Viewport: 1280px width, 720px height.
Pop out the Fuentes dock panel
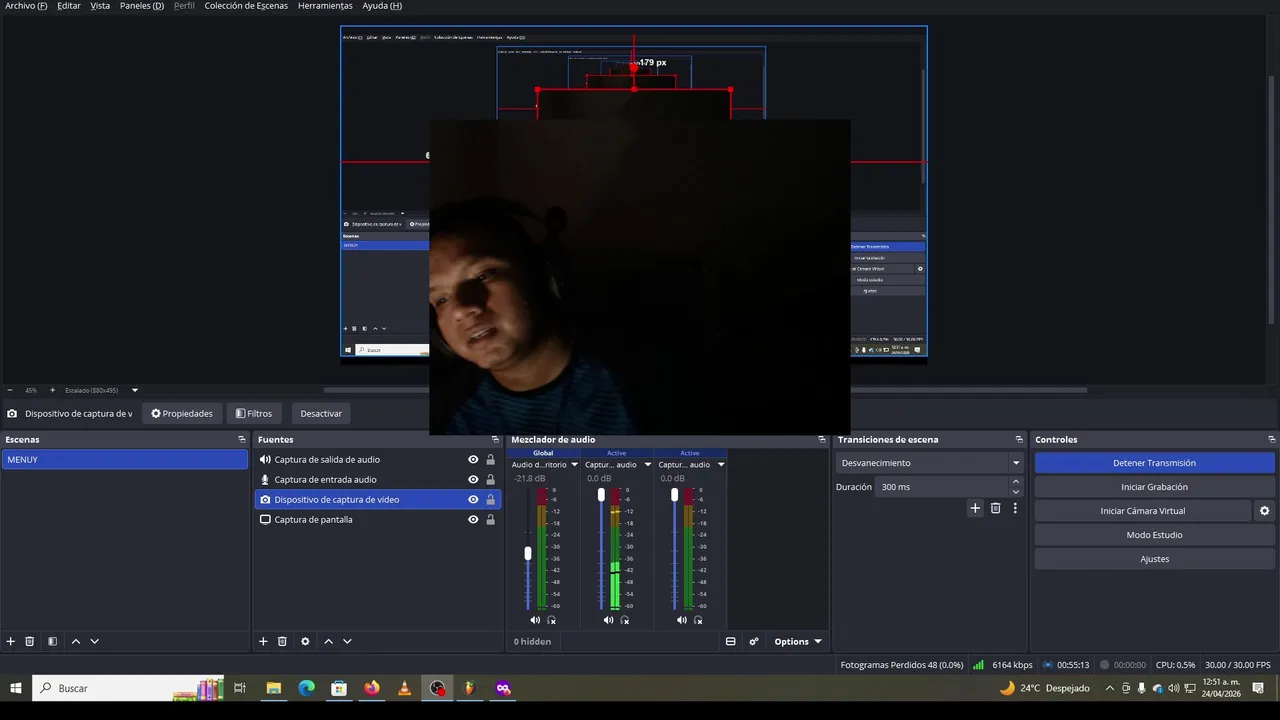[494, 439]
